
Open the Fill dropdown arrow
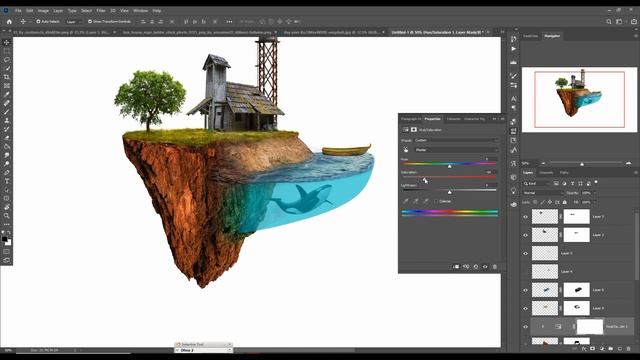tap(595, 202)
